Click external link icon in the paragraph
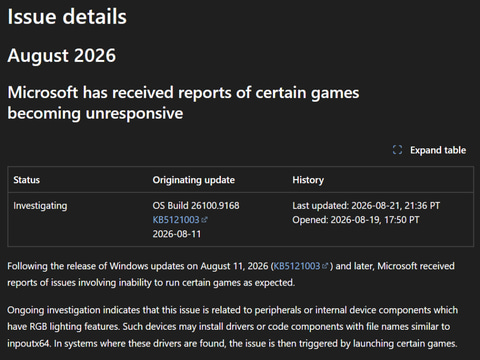The height and width of the screenshot is (360, 480). 325,266
